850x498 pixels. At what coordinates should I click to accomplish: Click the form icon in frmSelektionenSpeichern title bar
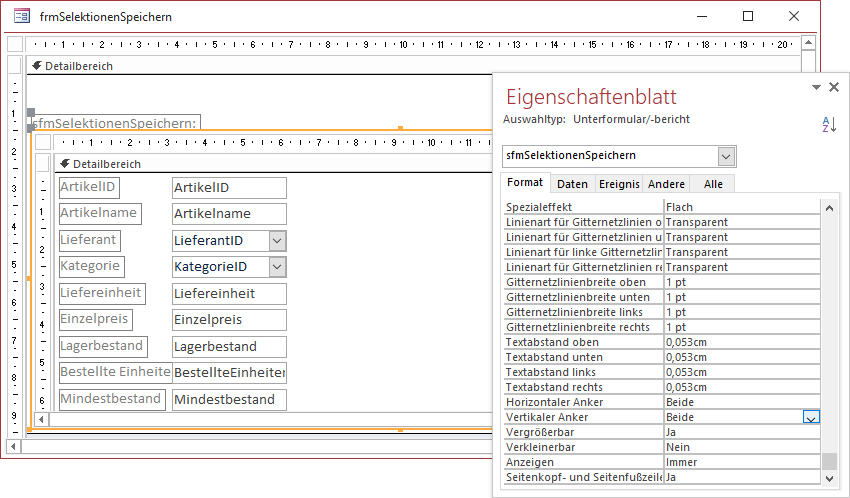pyautogui.click(x=22, y=16)
